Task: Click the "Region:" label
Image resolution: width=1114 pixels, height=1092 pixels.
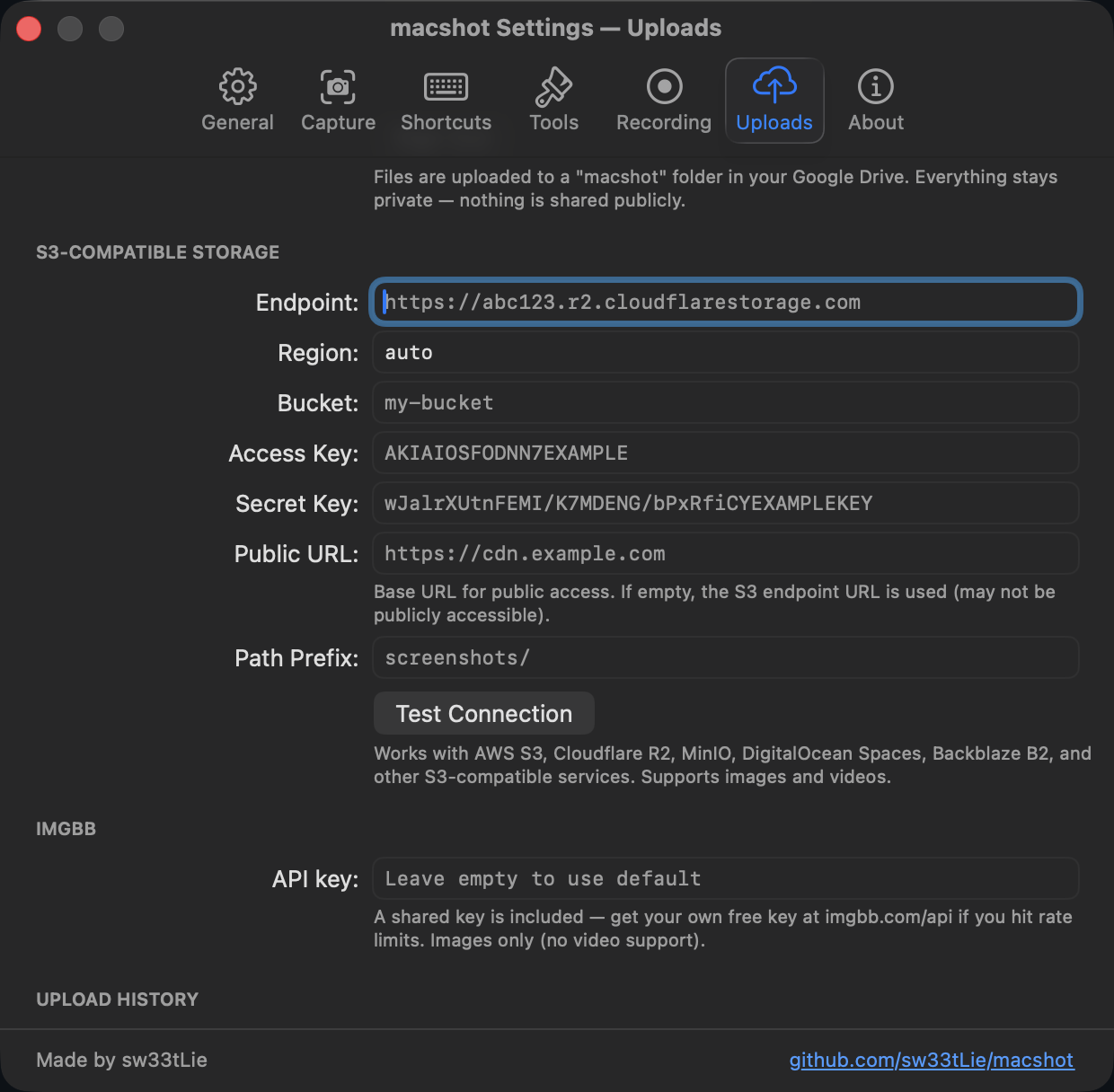Action: [318, 353]
